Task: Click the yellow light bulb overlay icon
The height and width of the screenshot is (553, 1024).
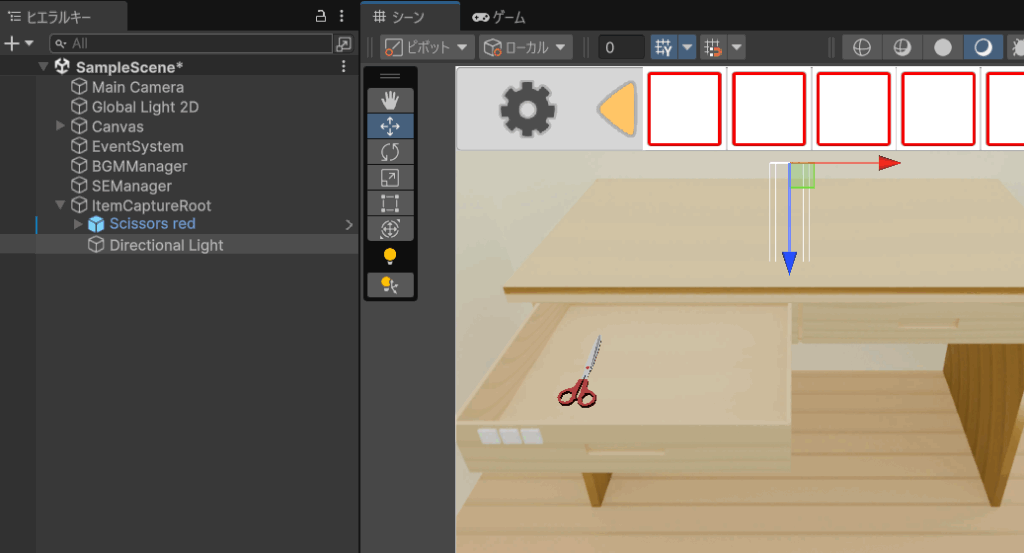Action: click(x=390, y=256)
